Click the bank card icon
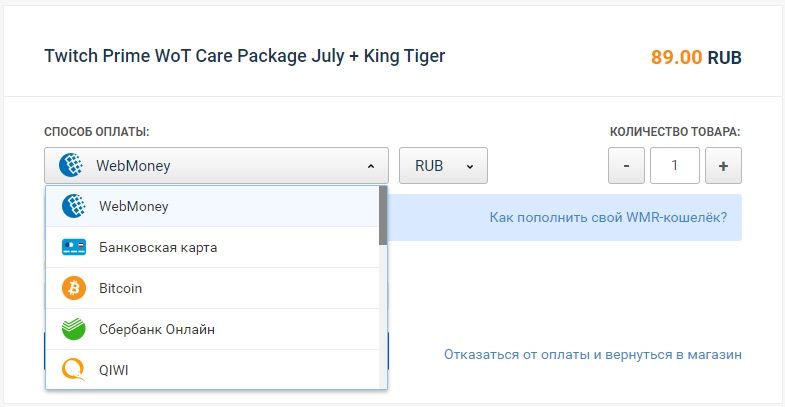The width and height of the screenshot is (785, 407). click(73, 247)
